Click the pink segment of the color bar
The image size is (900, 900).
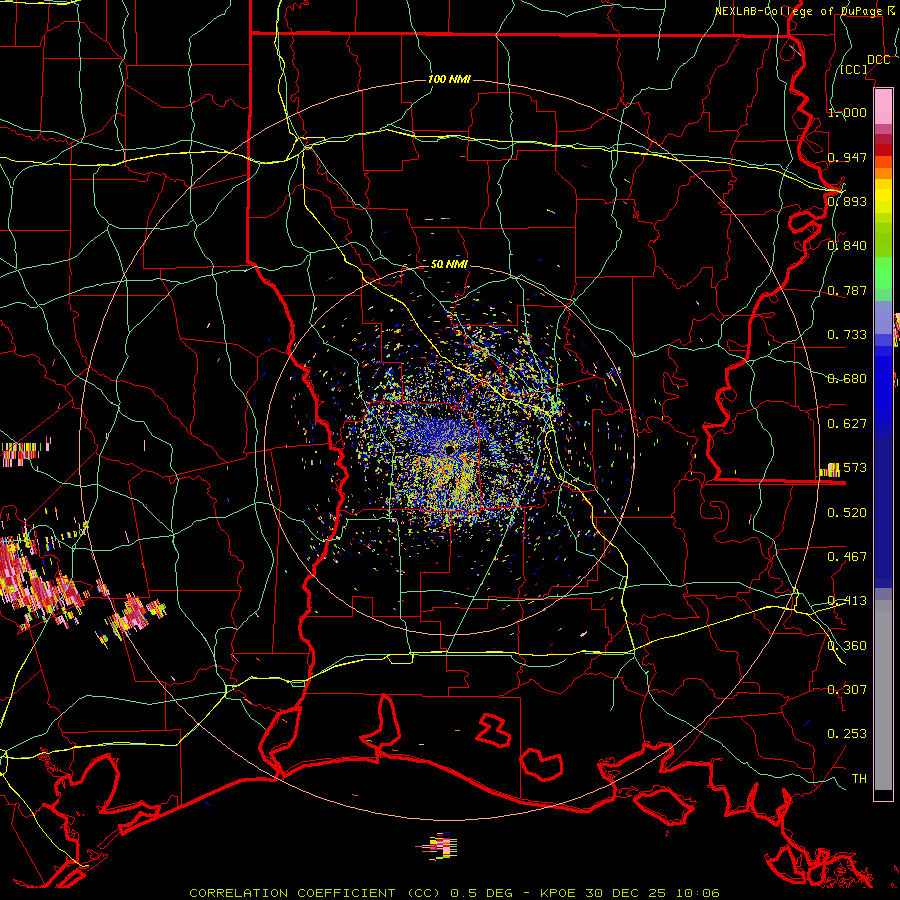coord(883,106)
